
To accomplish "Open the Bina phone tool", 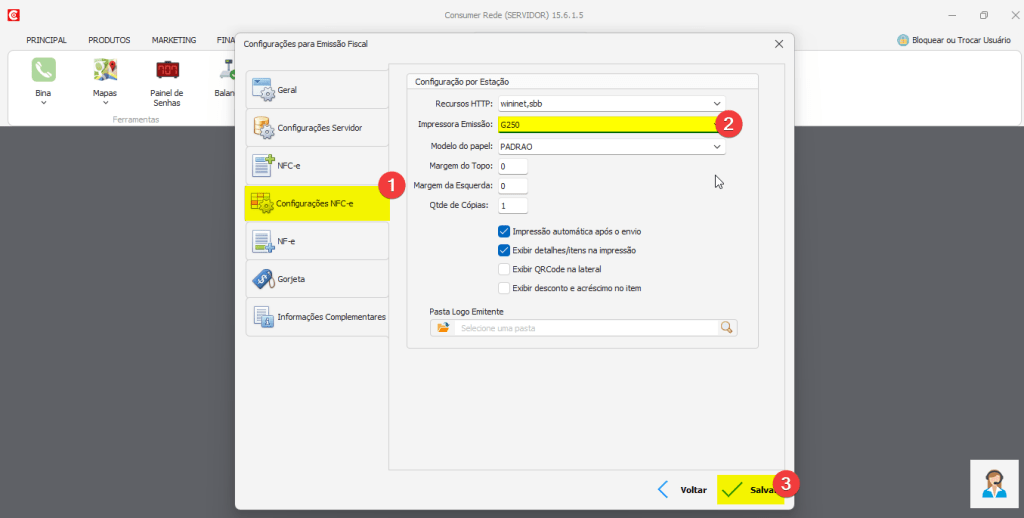I will pyautogui.click(x=43, y=76).
